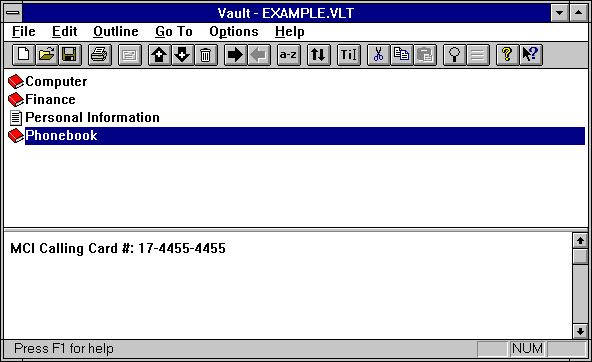
Task: Open the File menu
Action: pos(23,31)
